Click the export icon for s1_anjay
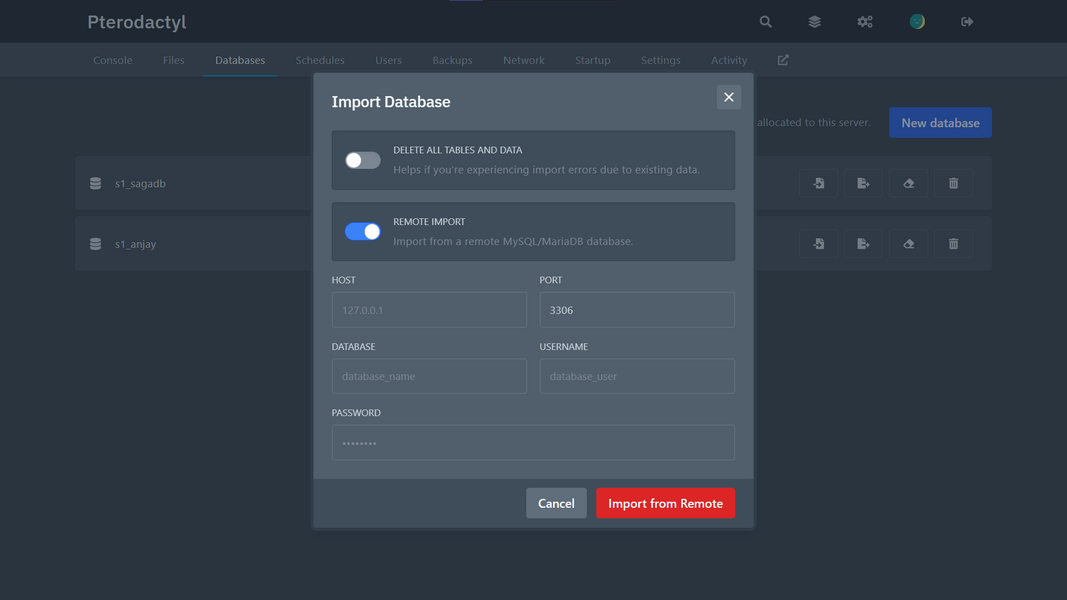The height and width of the screenshot is (600, 1067). pos(864,244)
